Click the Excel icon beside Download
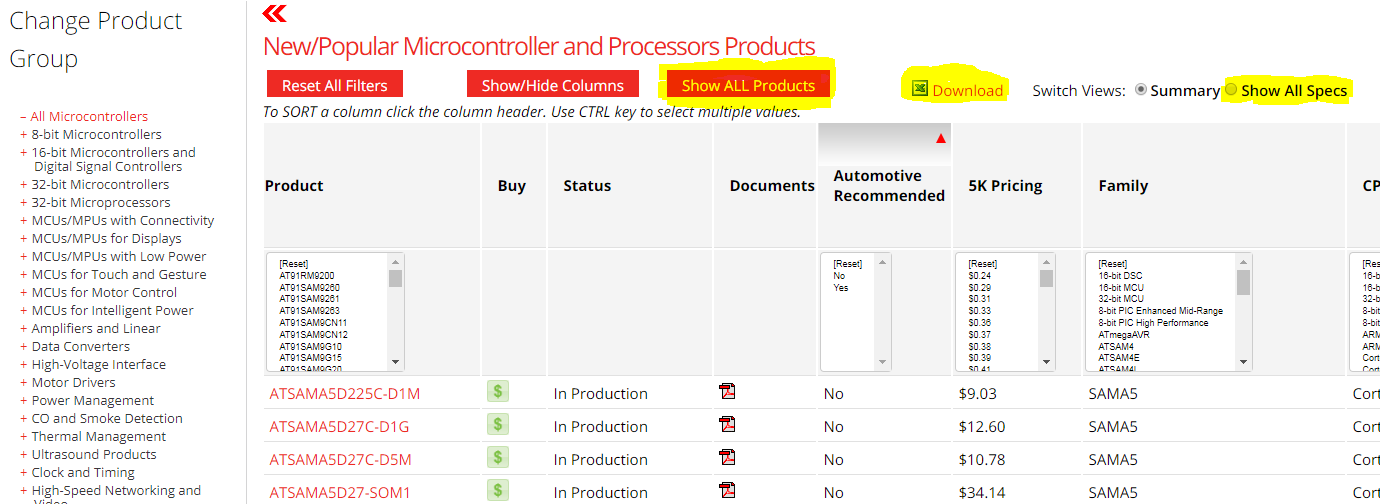This screenshot has width=1380, height=504. (920, 89)
